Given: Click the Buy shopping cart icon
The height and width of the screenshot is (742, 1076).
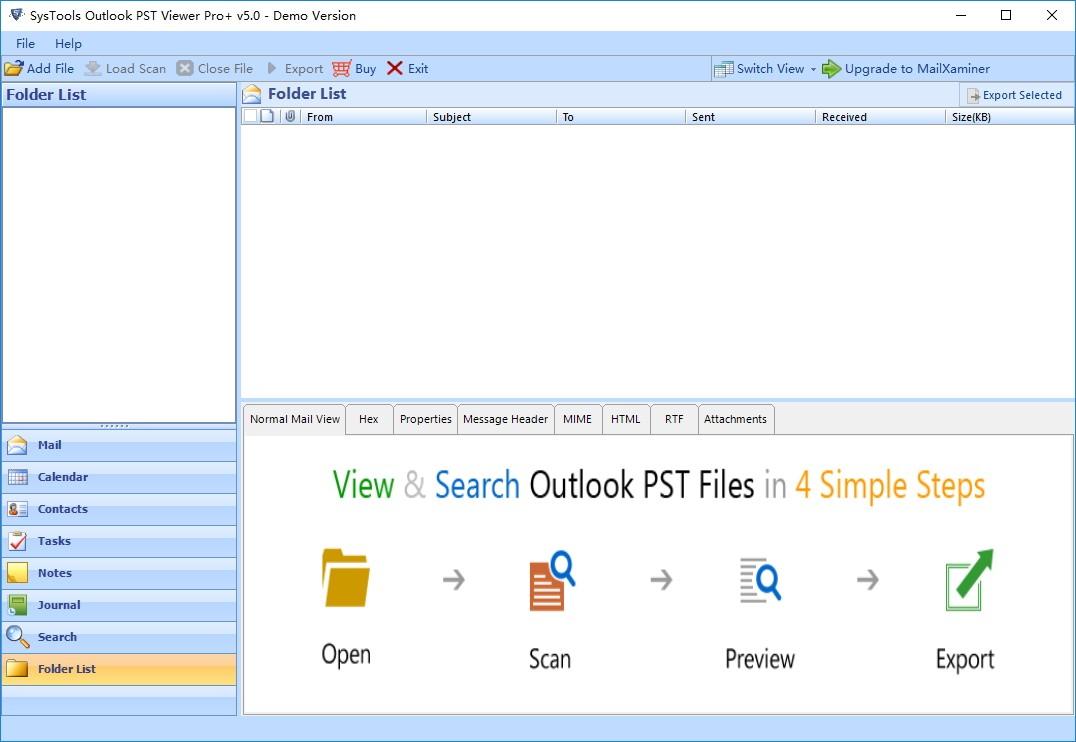Looking at the screenshot, I should click(341, 69).
